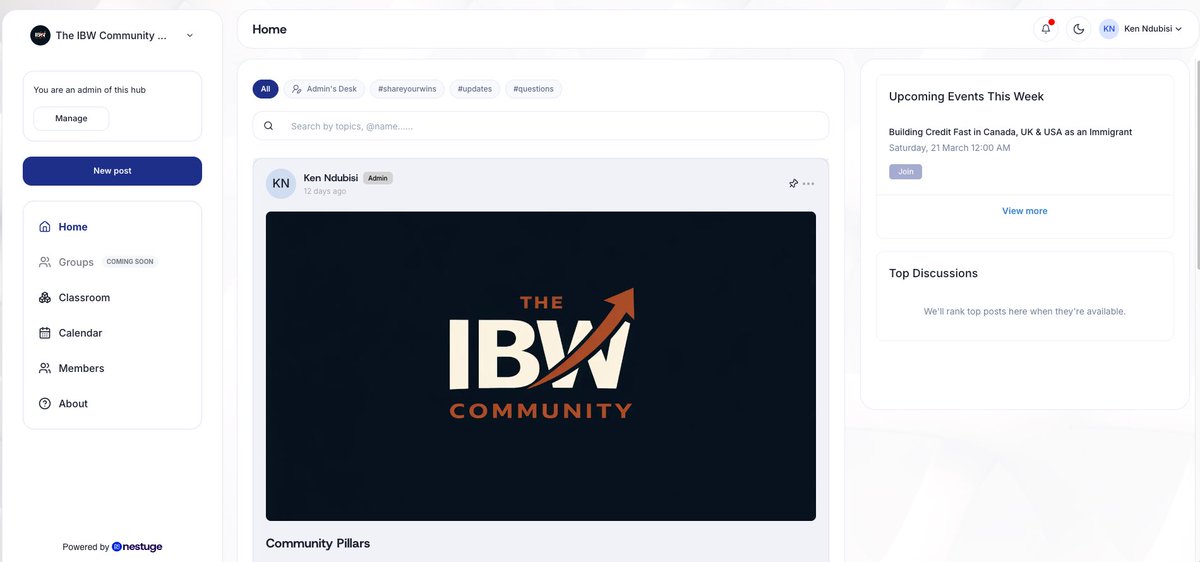Click the IBW hub logo icon
Image resolution: width=1200 pixels, height=562 pixels.
[x=40, y=35]
